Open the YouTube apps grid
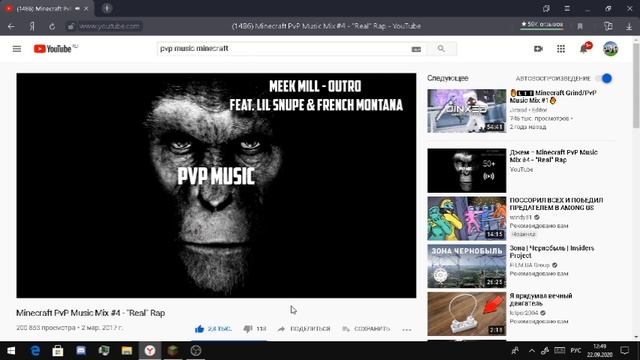Viewport: 640px width, 360px height. pos(561,49)
